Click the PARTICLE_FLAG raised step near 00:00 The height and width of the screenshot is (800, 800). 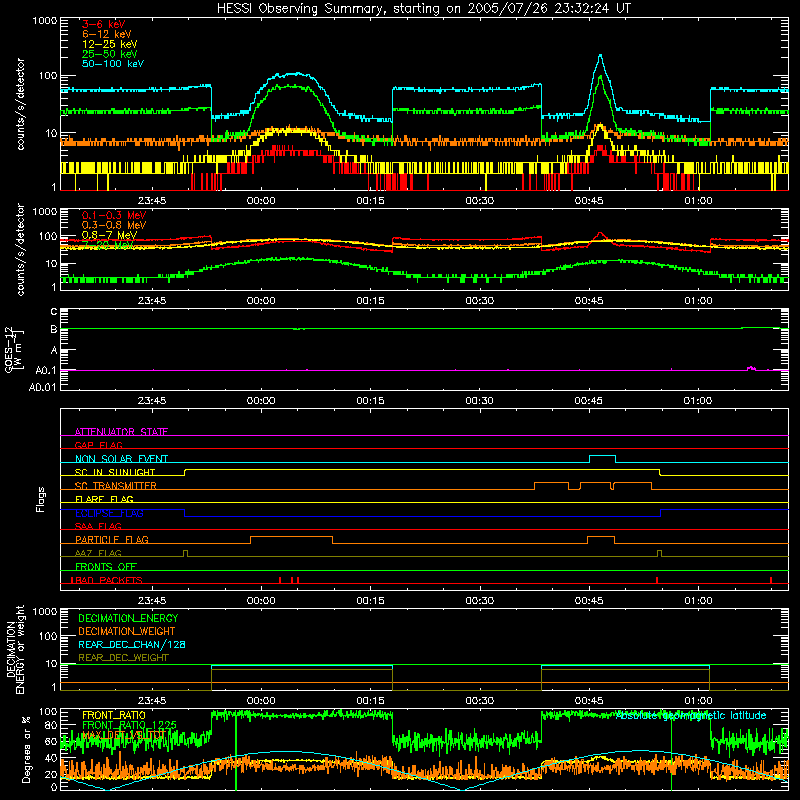[291, 537]
